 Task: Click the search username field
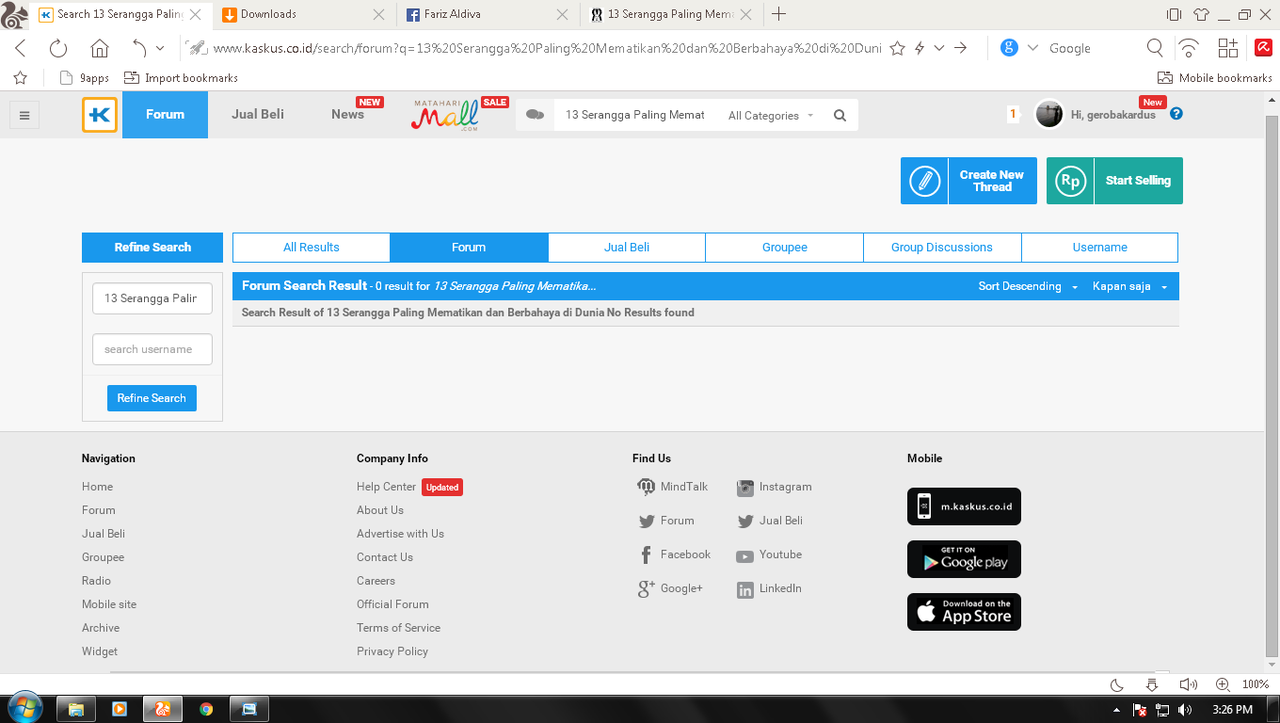(x=152, y=349)
